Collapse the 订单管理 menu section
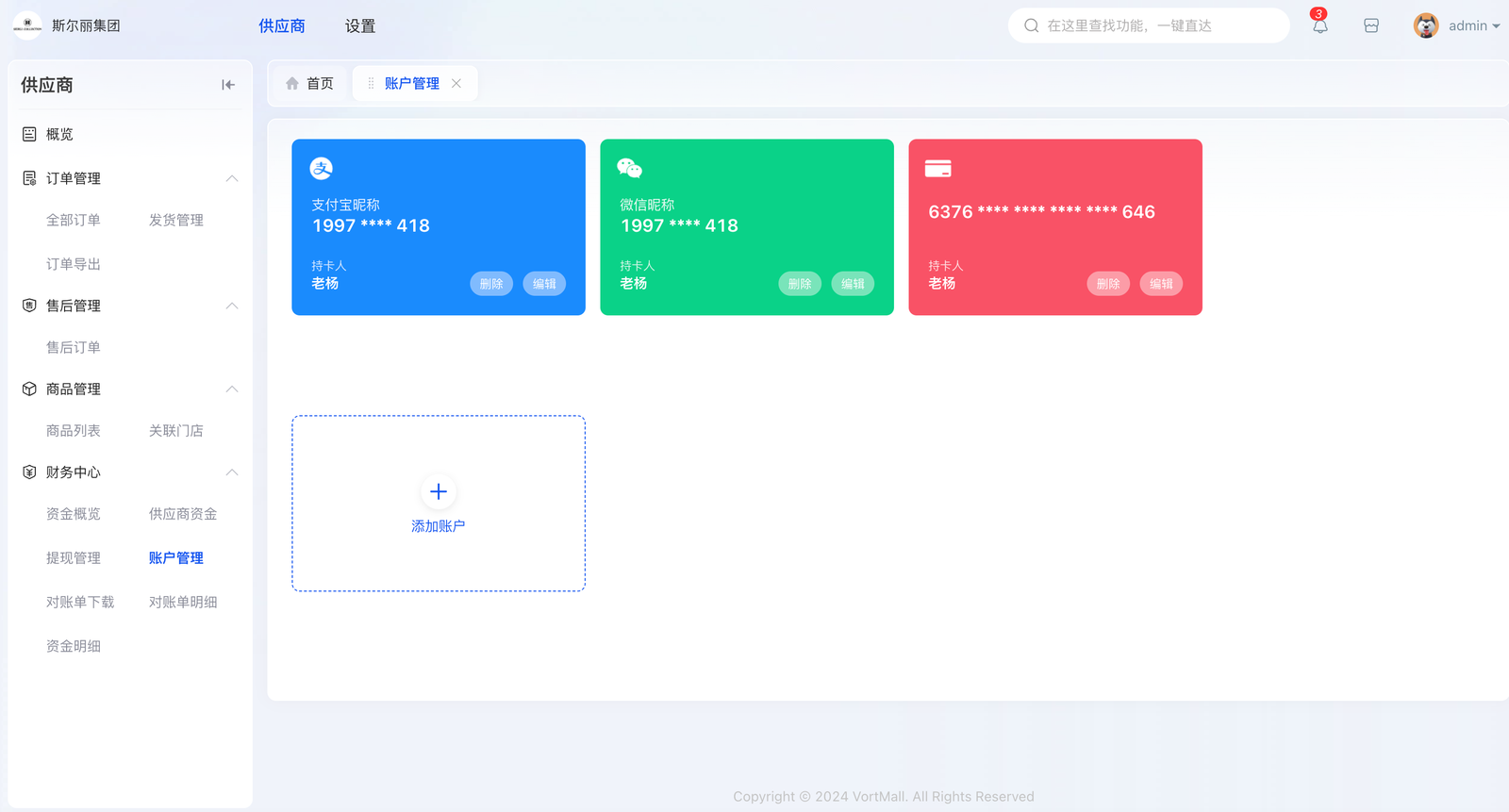This screenshot has height=812, width=1509. [232, 178]
